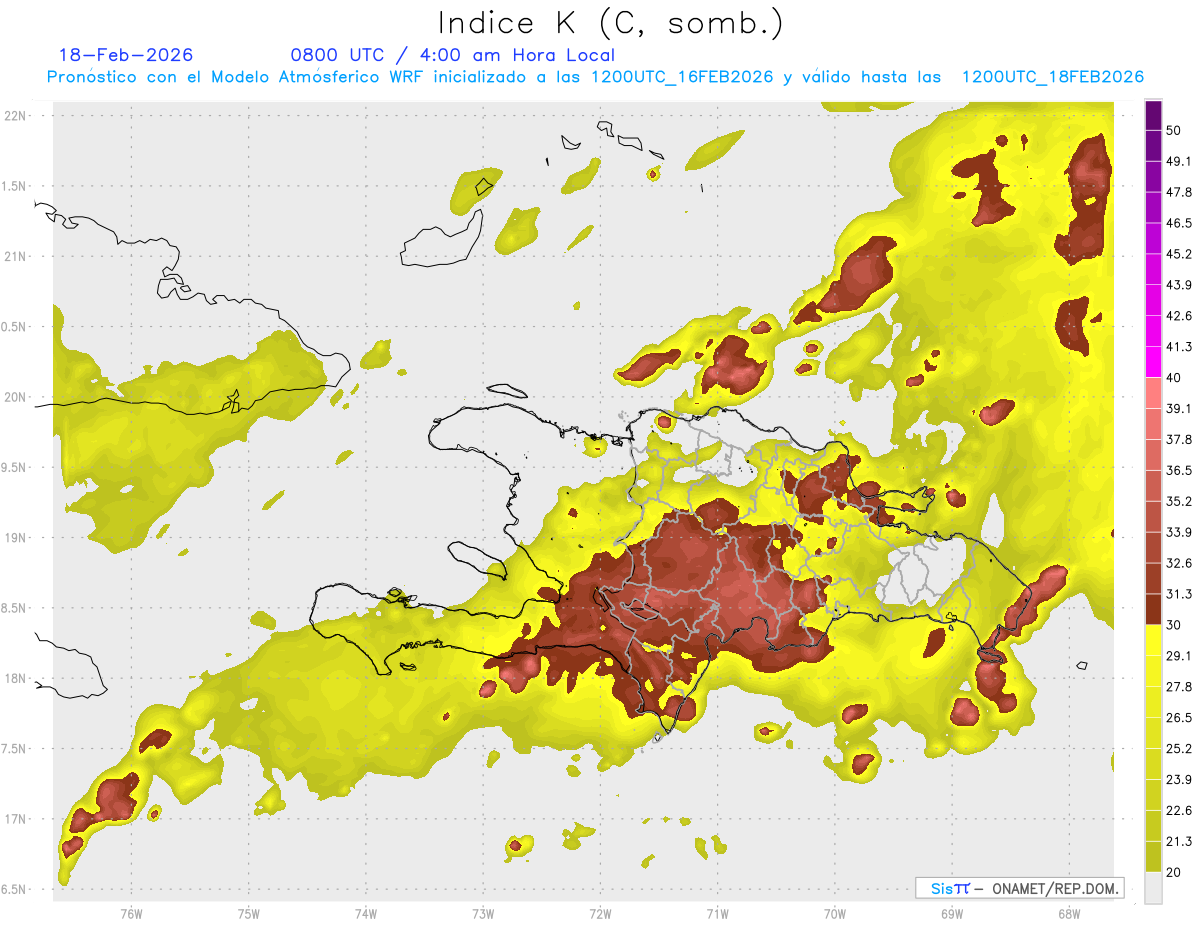Click the colorbar label "45.2"
Viewport: 1200px width, 927px height.
[1179, 254]
